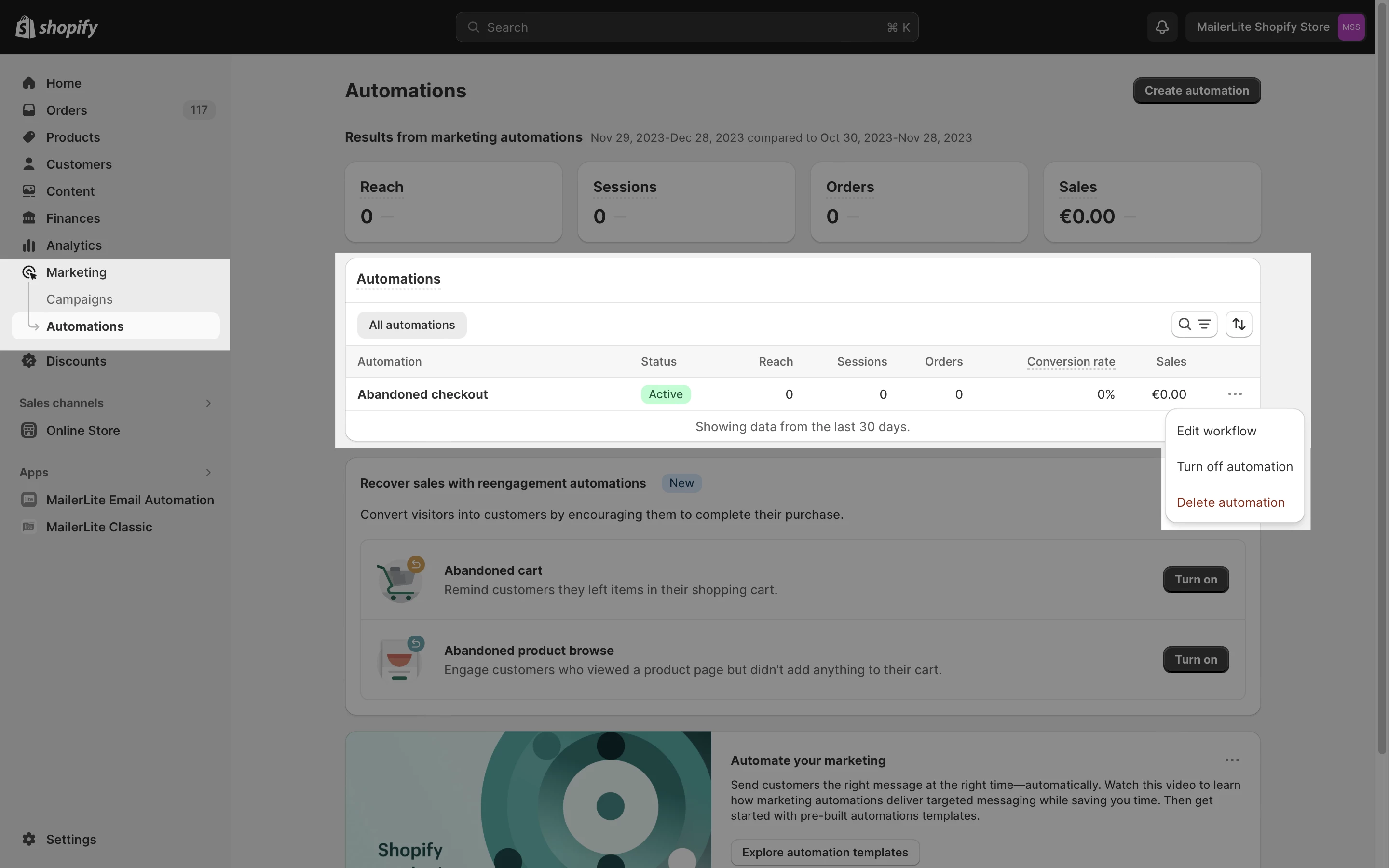The image size is (1389, 868).
Task: Select Turn off automation in menu
Action: (x=1234, y=467)
